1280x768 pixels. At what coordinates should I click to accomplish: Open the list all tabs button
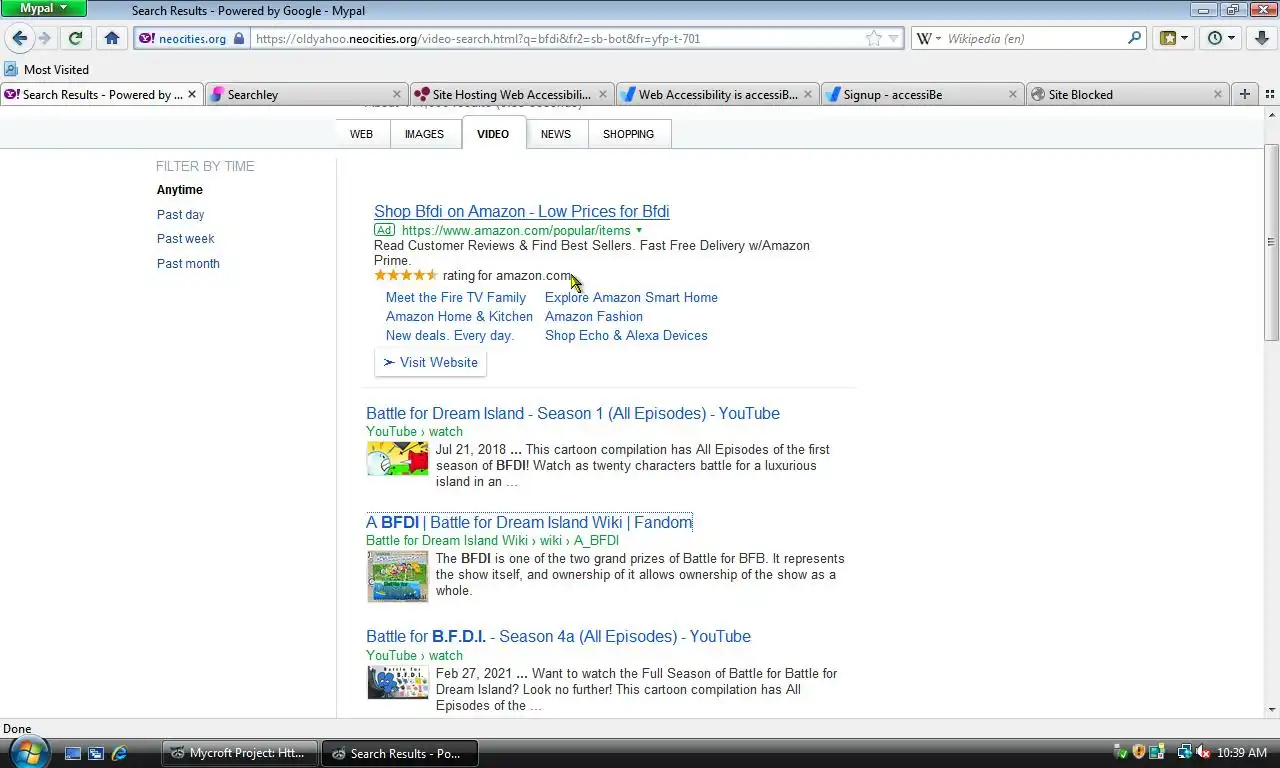1269,94
